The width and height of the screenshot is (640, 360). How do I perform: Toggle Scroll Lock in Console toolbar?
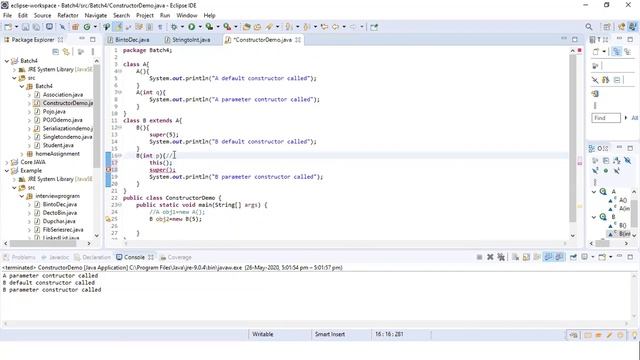(x=527, y=257)
